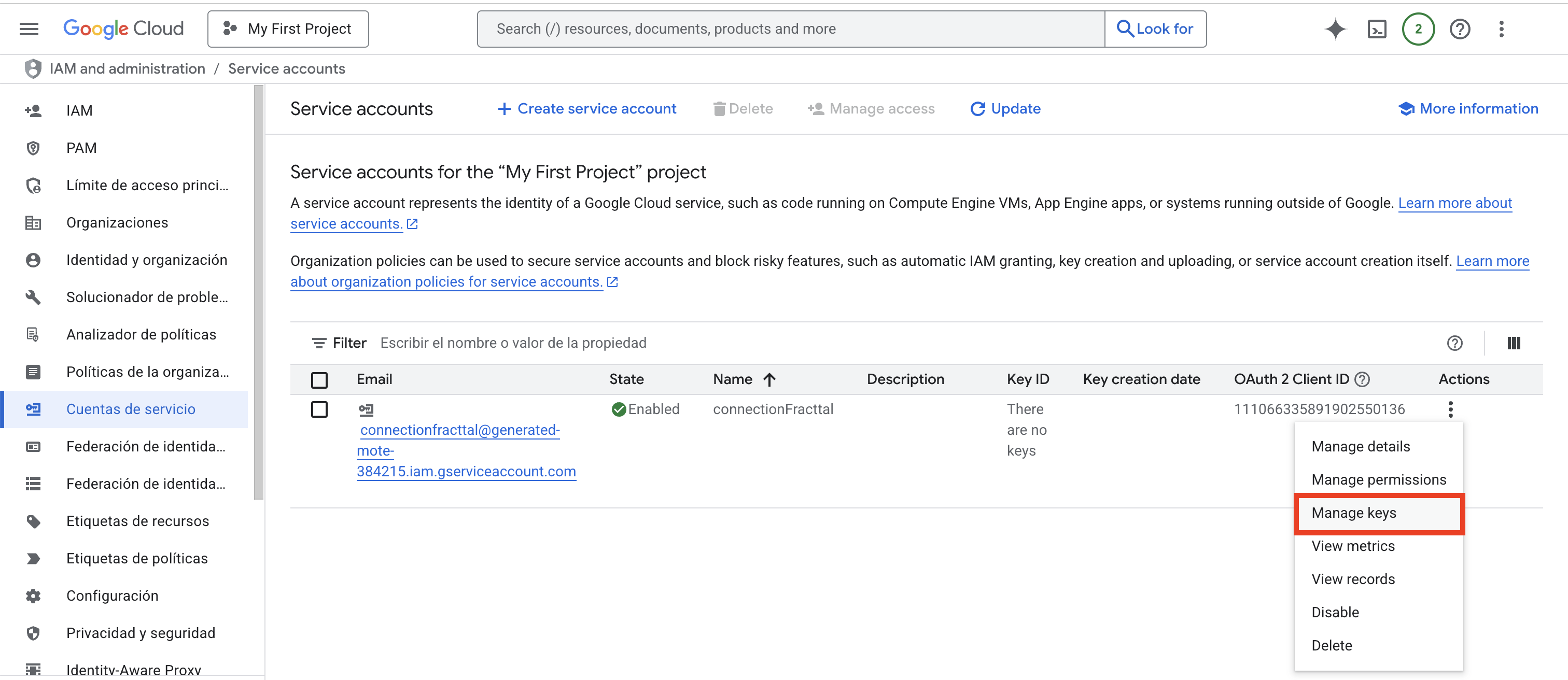Open the help question mark icon
The width and height of the screenshot is (1568, 680).
point(1460,29)
